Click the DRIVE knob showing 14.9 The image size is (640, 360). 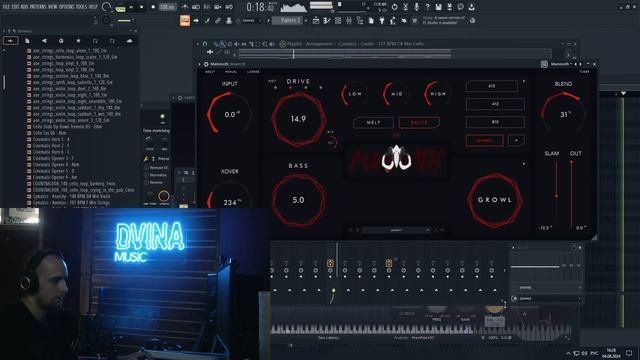(x=298, y=119)
